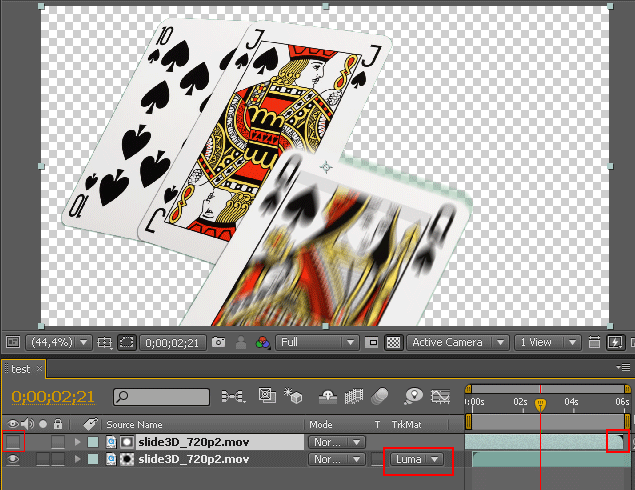The image size is (635, 490).
Task: Hide the Luma matte slide3D layer
Action: point(13,459)
